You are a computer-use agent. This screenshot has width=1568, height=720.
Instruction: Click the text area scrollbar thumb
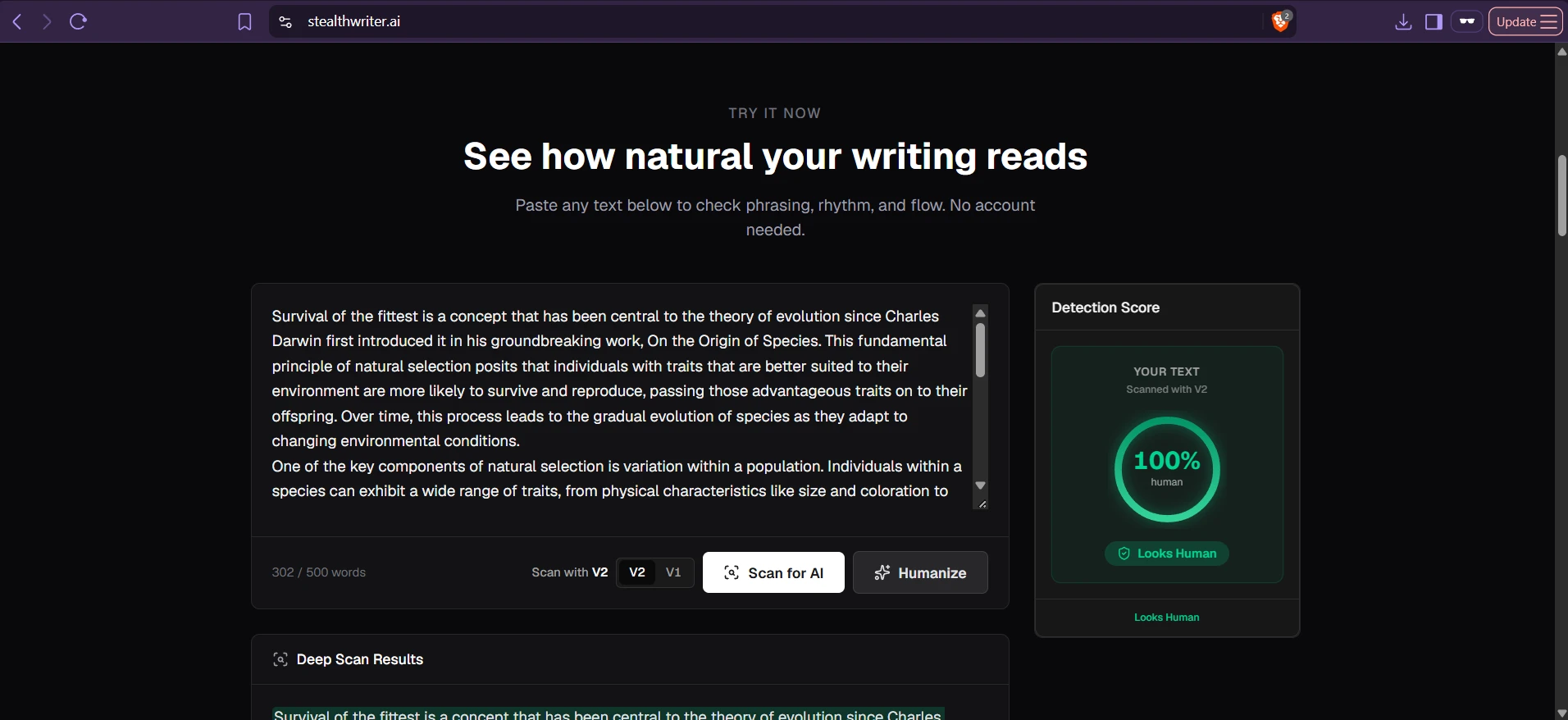[x=980, y=350]
